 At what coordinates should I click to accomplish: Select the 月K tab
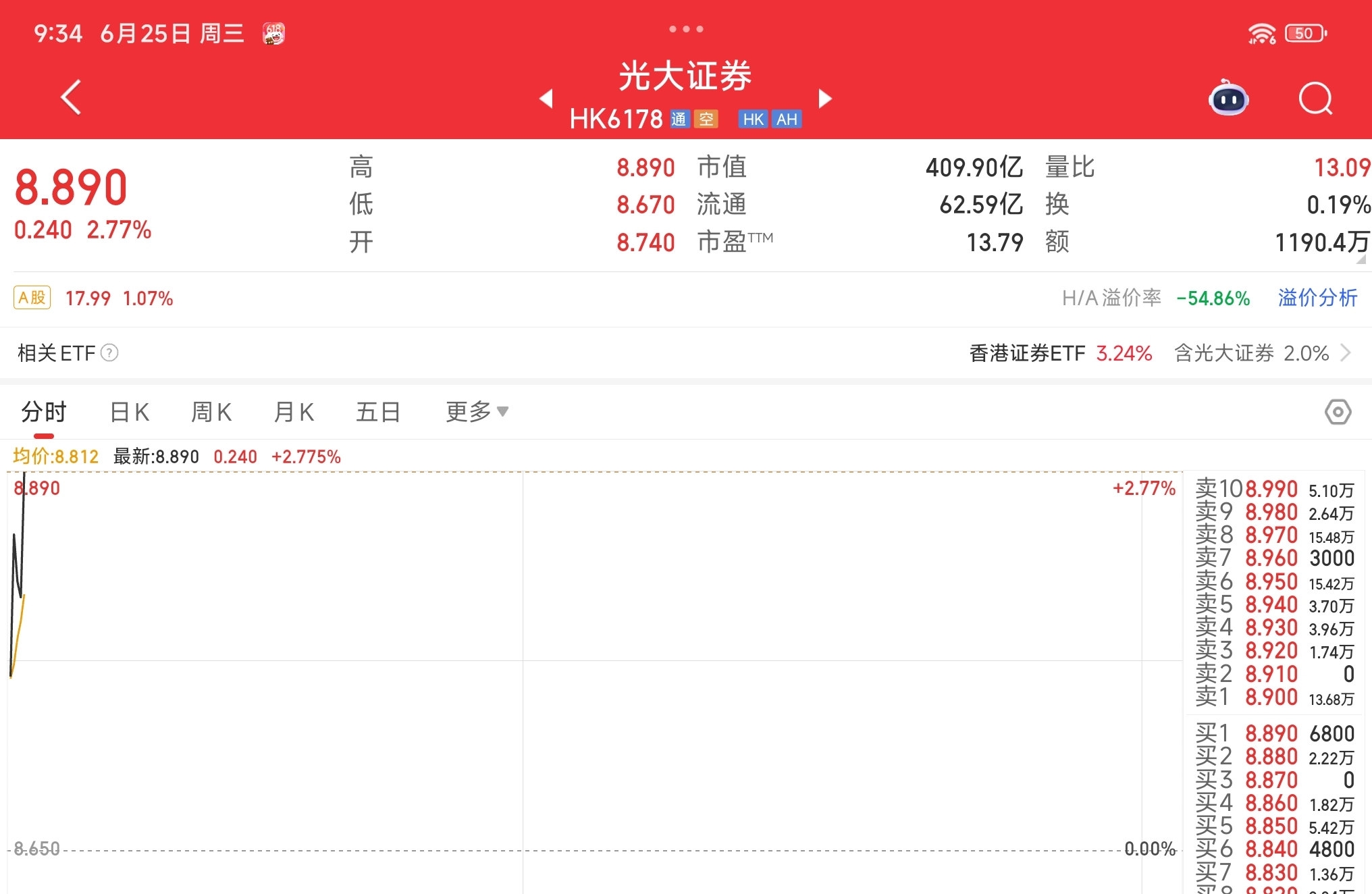[x=294, y=411]
